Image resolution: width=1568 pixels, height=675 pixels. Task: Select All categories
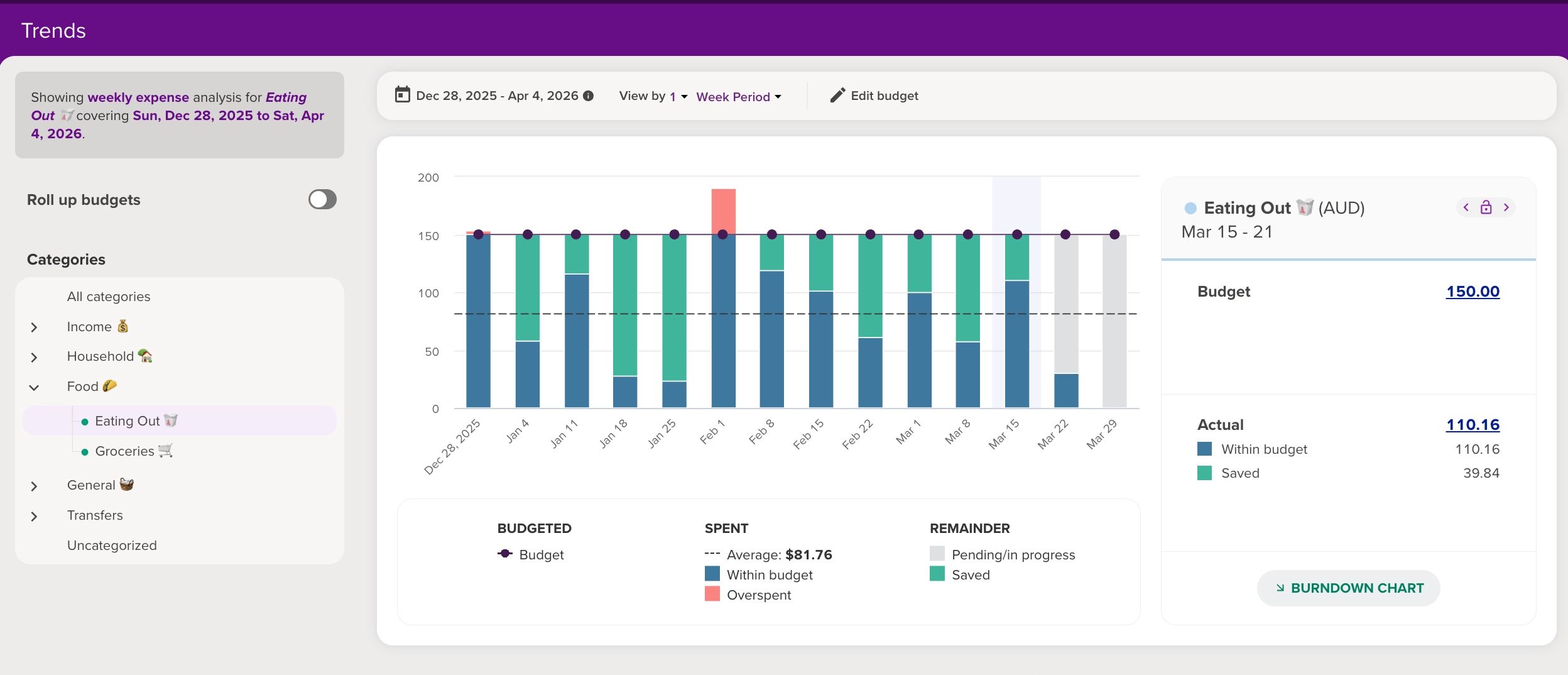(x=109, y=297)
